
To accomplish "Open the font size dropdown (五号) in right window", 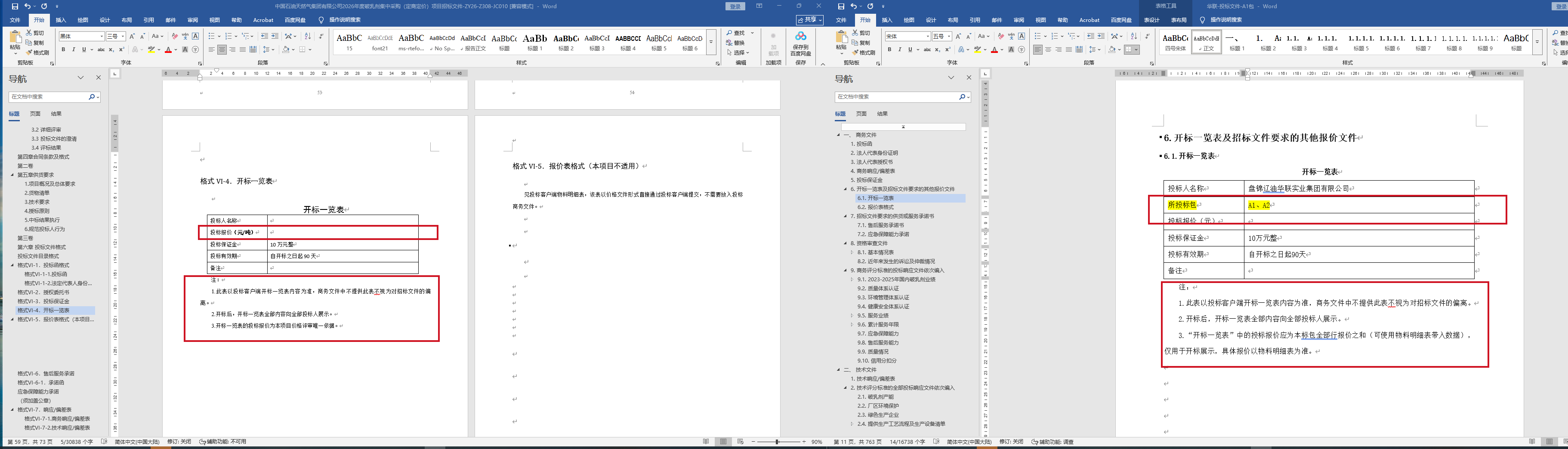I will pyautogui.click(x=949, y=37).
